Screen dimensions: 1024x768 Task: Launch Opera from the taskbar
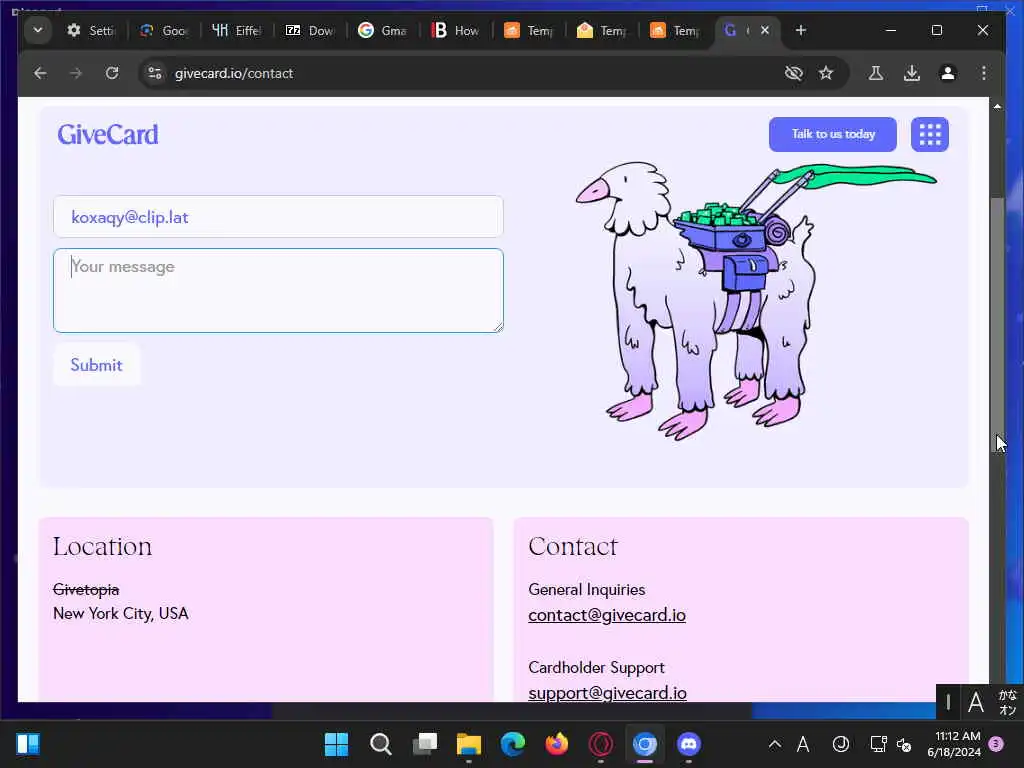point(601,744)
